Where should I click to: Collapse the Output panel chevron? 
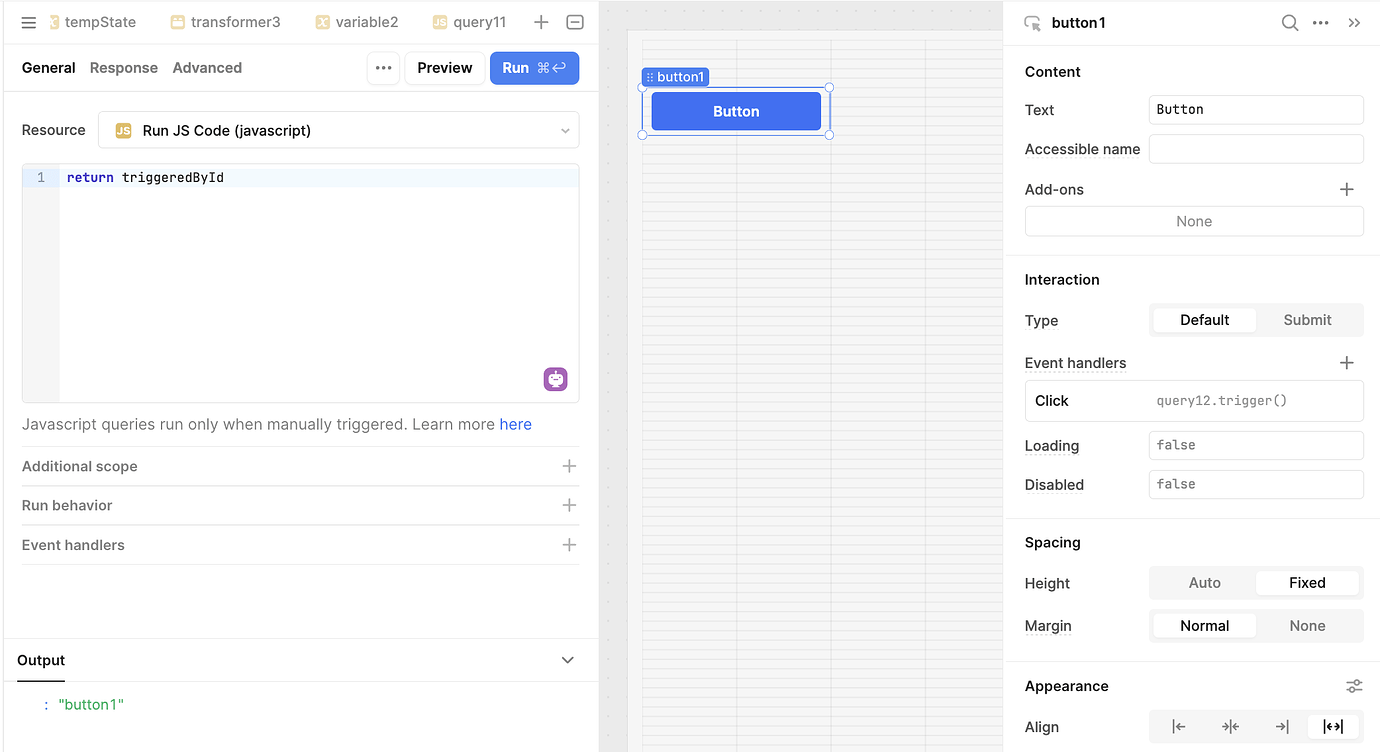pos(568,660)
